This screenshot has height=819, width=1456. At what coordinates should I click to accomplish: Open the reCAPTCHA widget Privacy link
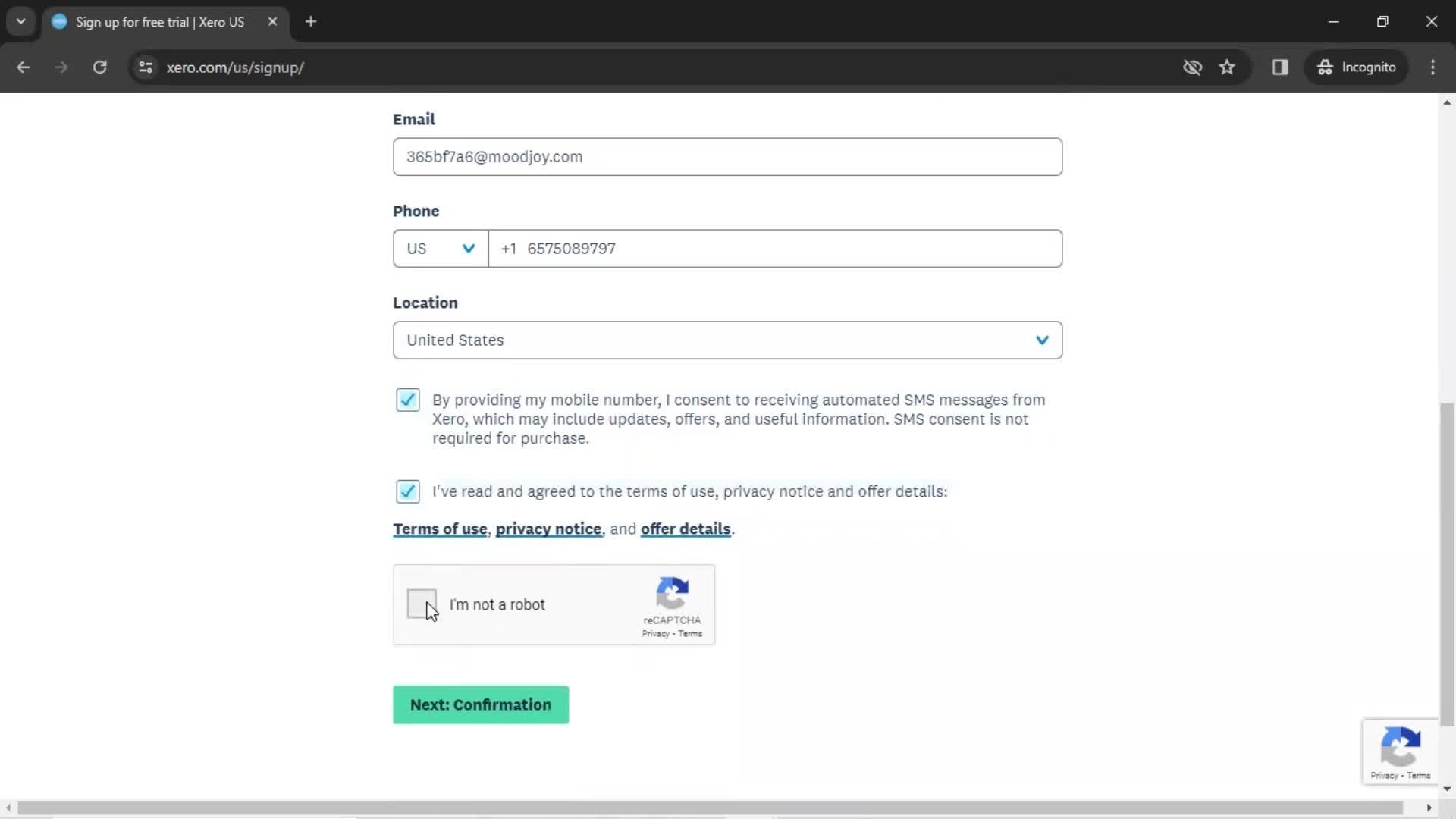point(655,634)
